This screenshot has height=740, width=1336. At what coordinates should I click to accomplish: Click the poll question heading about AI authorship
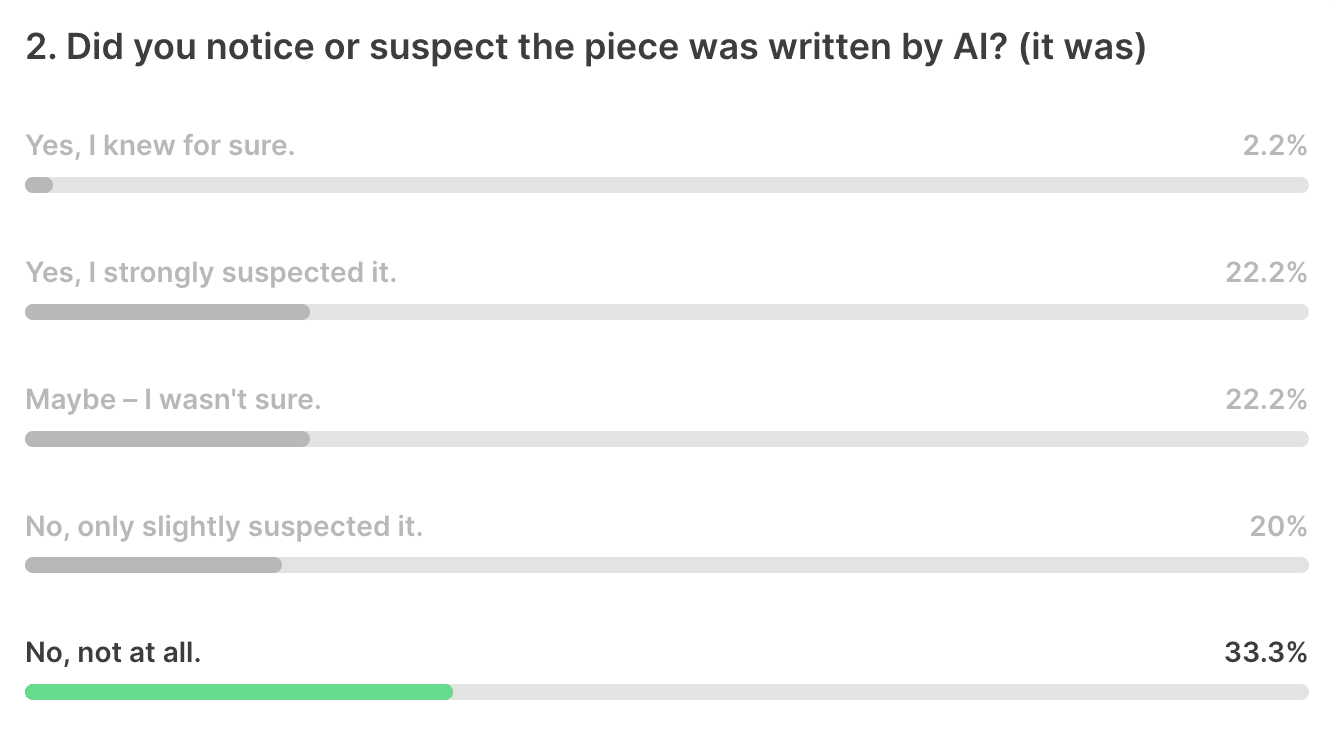[585, 49]
